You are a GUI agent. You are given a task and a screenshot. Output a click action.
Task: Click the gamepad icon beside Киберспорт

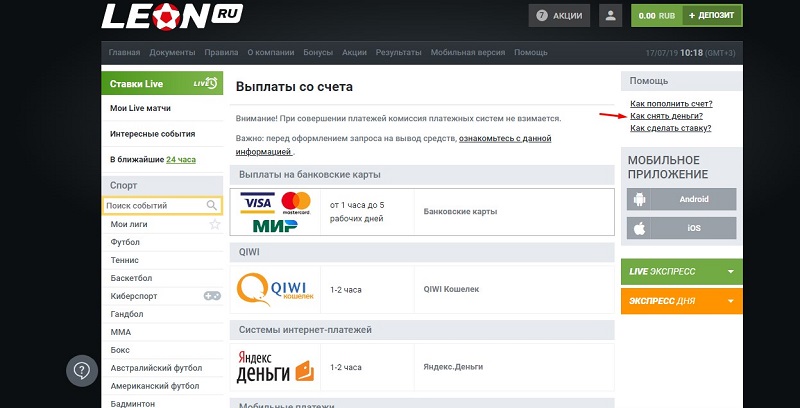click(x=212, y=296)
